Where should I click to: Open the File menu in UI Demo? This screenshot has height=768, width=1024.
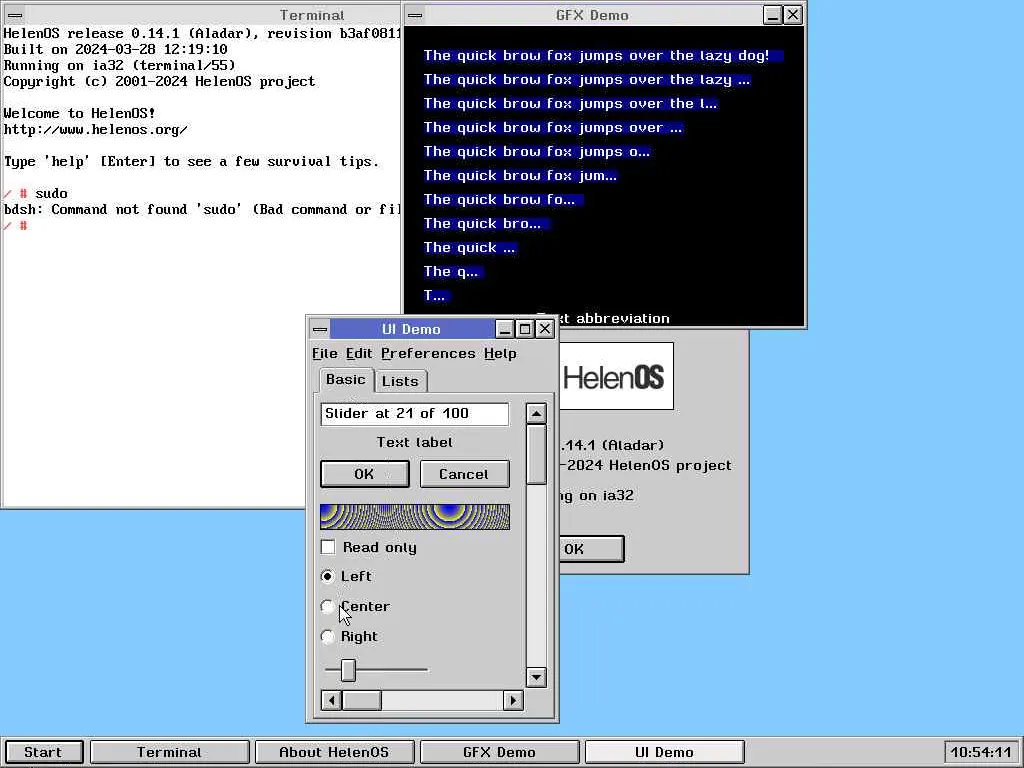325,353
